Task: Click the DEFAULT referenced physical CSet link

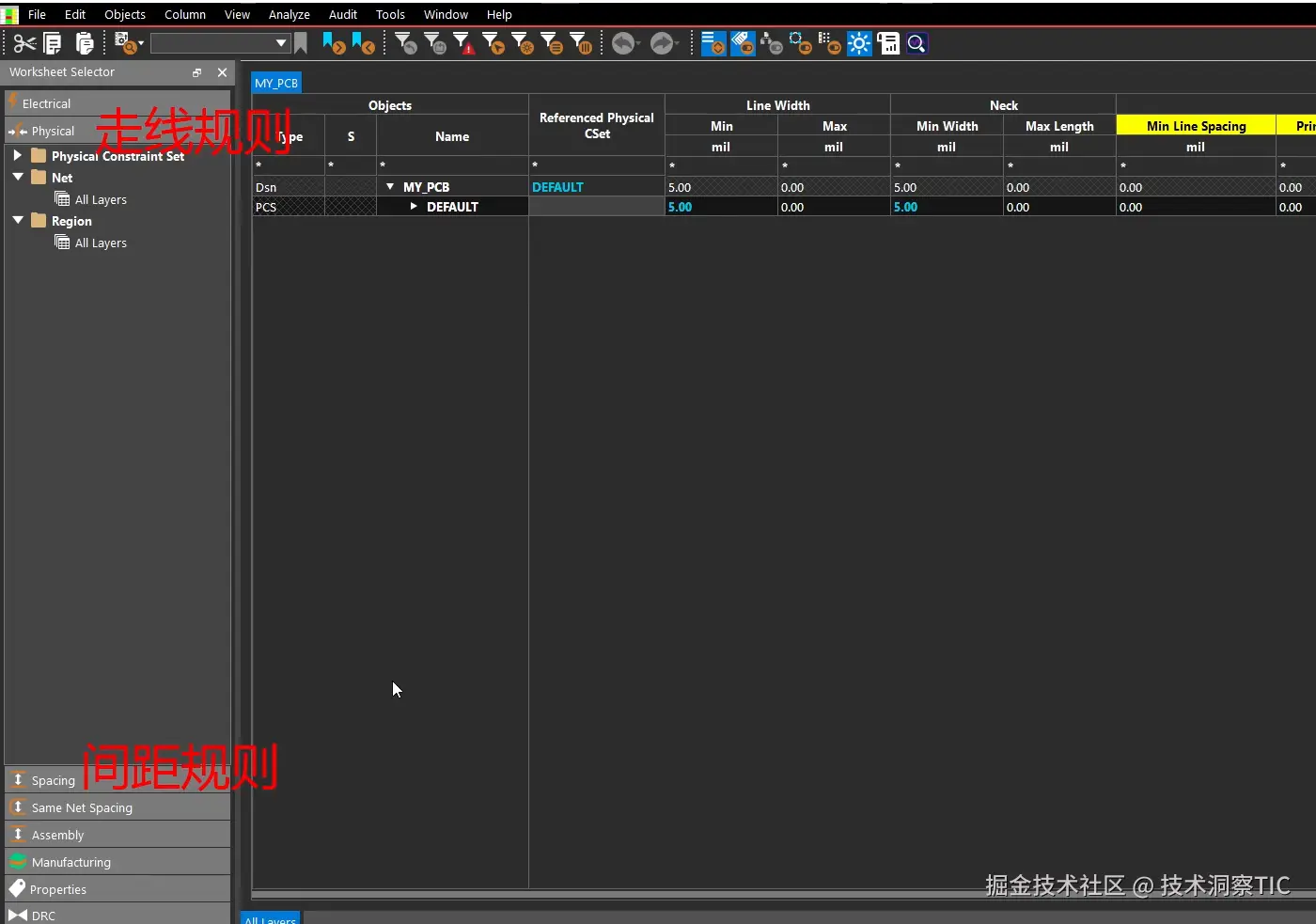Action: click(x=558, y=187)
